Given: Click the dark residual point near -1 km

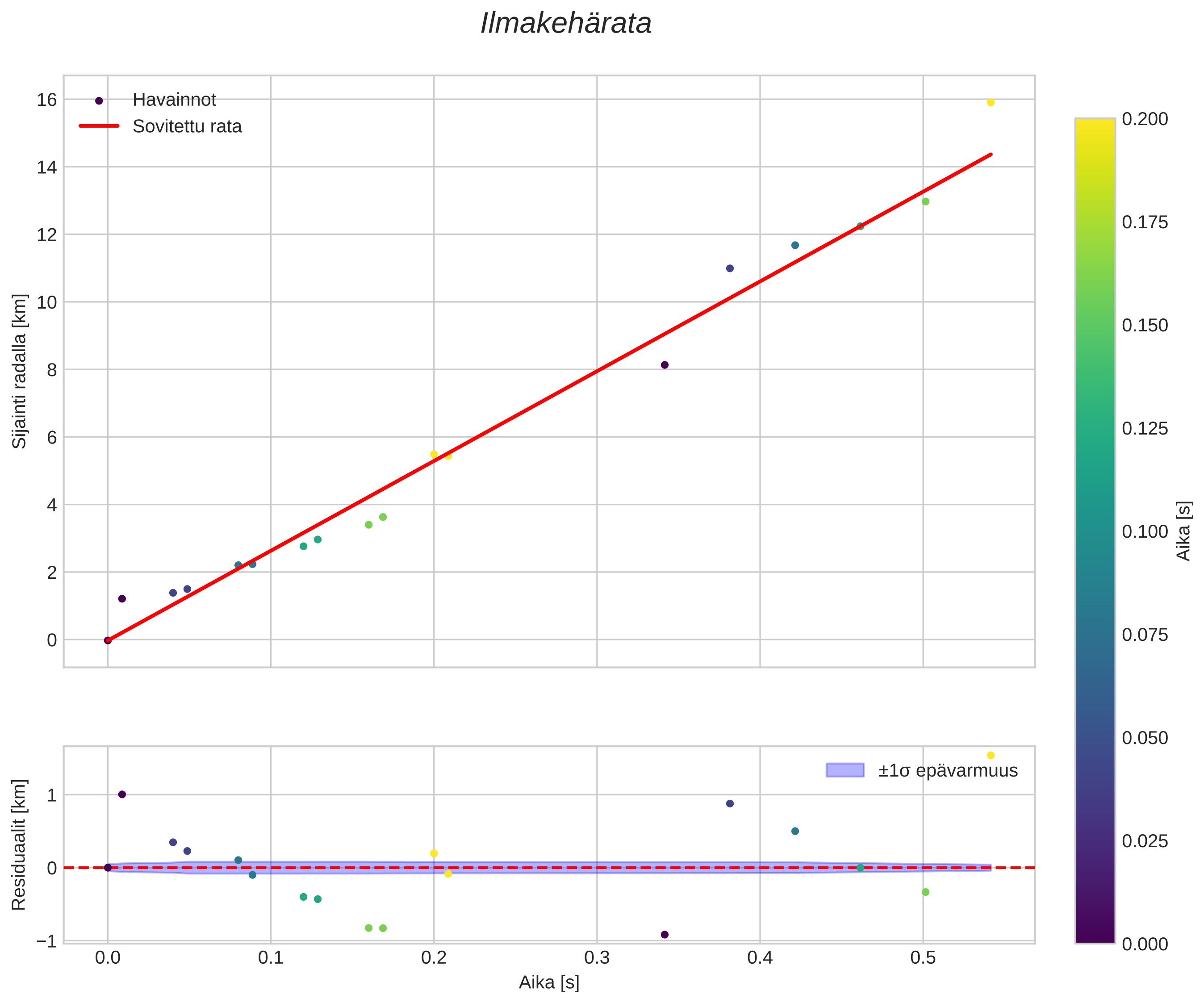Looking at the screenshot, I should point(665,935).
